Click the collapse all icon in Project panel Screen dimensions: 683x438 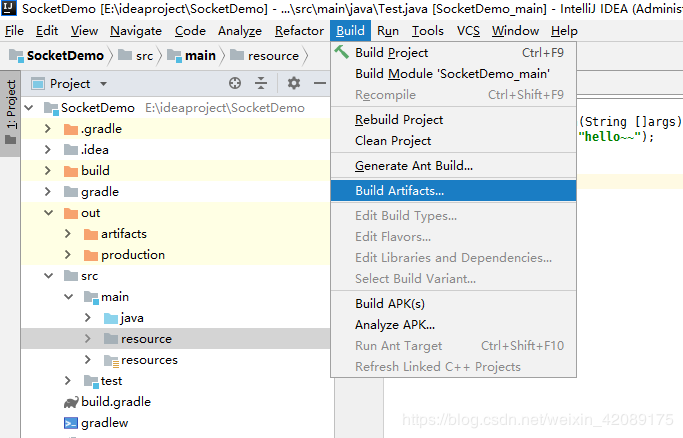tap(261, 83)
